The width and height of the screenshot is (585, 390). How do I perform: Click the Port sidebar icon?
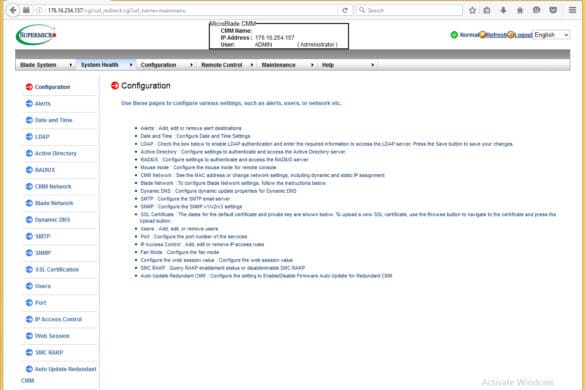coord(29,303)
